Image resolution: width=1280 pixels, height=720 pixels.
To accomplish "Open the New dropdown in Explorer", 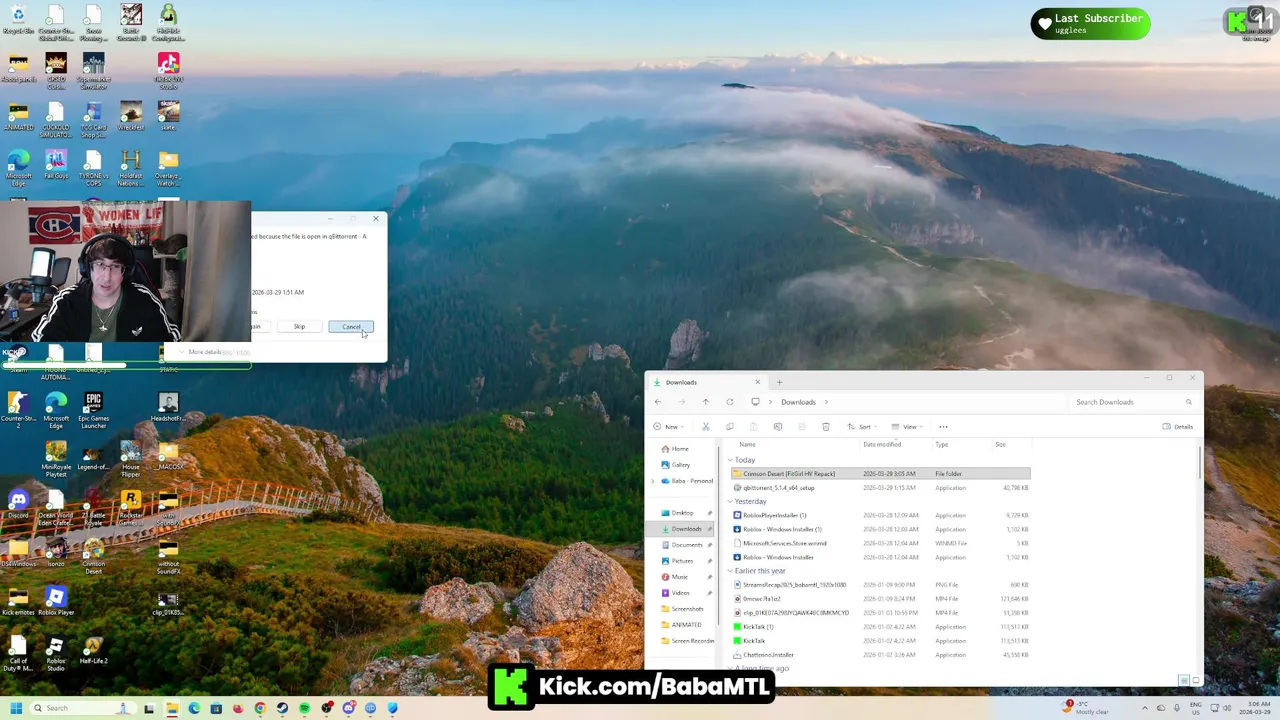I will (x=670, y=427).
